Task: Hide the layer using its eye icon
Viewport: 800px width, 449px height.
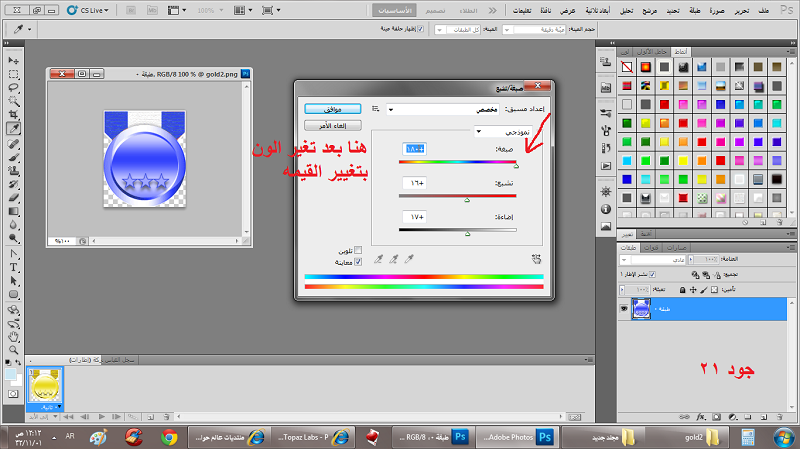Action: tap(624, 309)
